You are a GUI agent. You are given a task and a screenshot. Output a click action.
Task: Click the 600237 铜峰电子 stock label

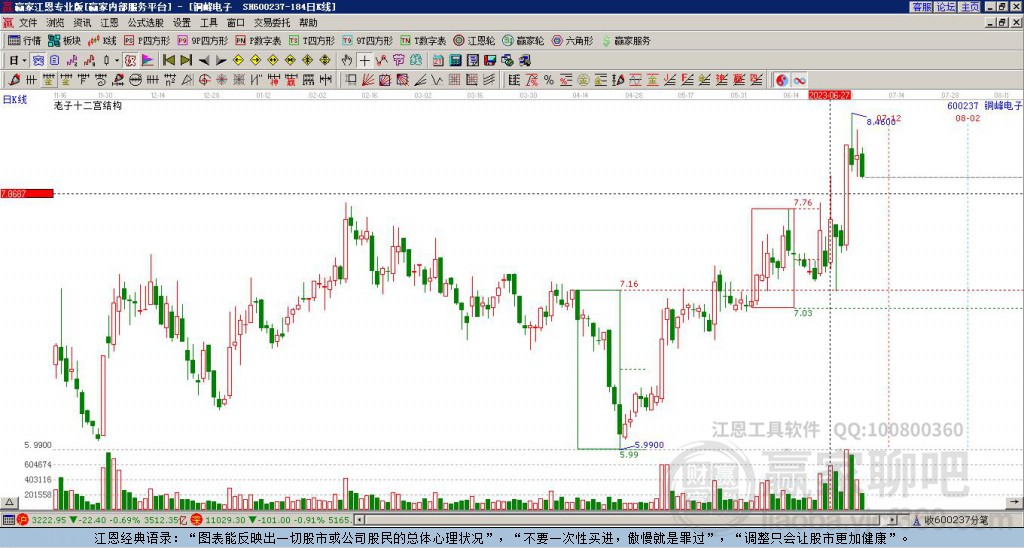[985, 106]
